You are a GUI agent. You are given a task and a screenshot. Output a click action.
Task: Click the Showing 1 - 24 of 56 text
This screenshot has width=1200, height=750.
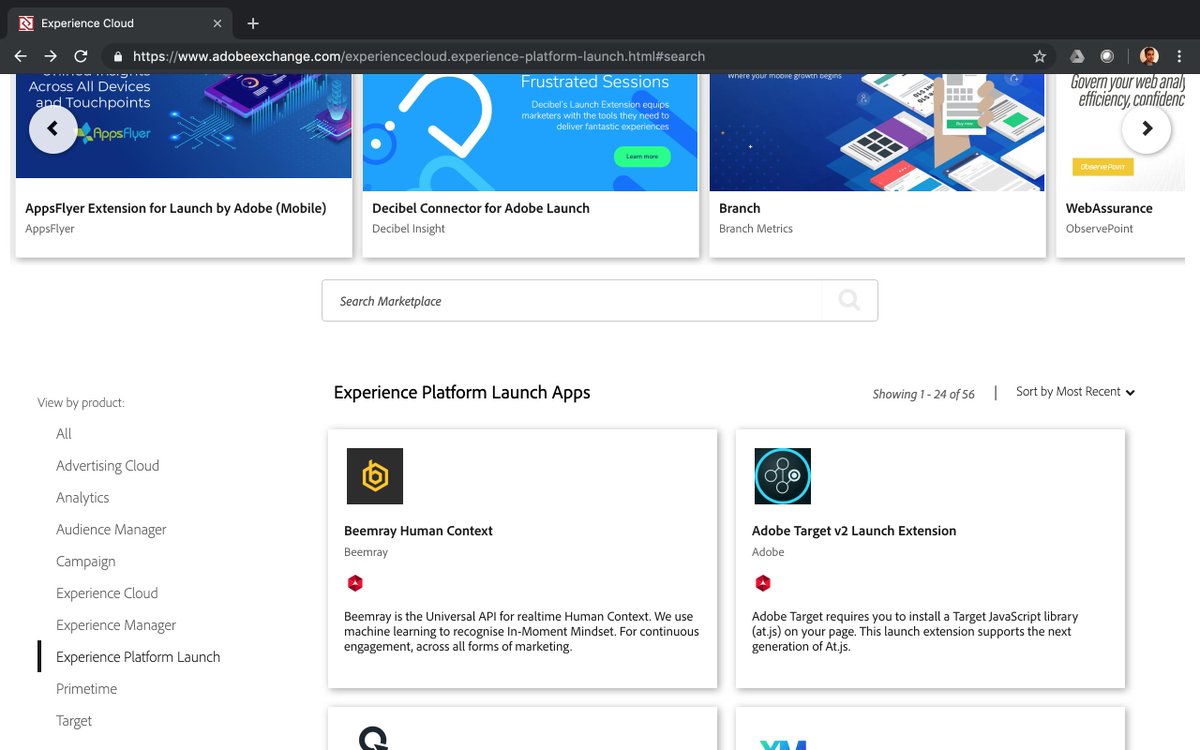923,394
